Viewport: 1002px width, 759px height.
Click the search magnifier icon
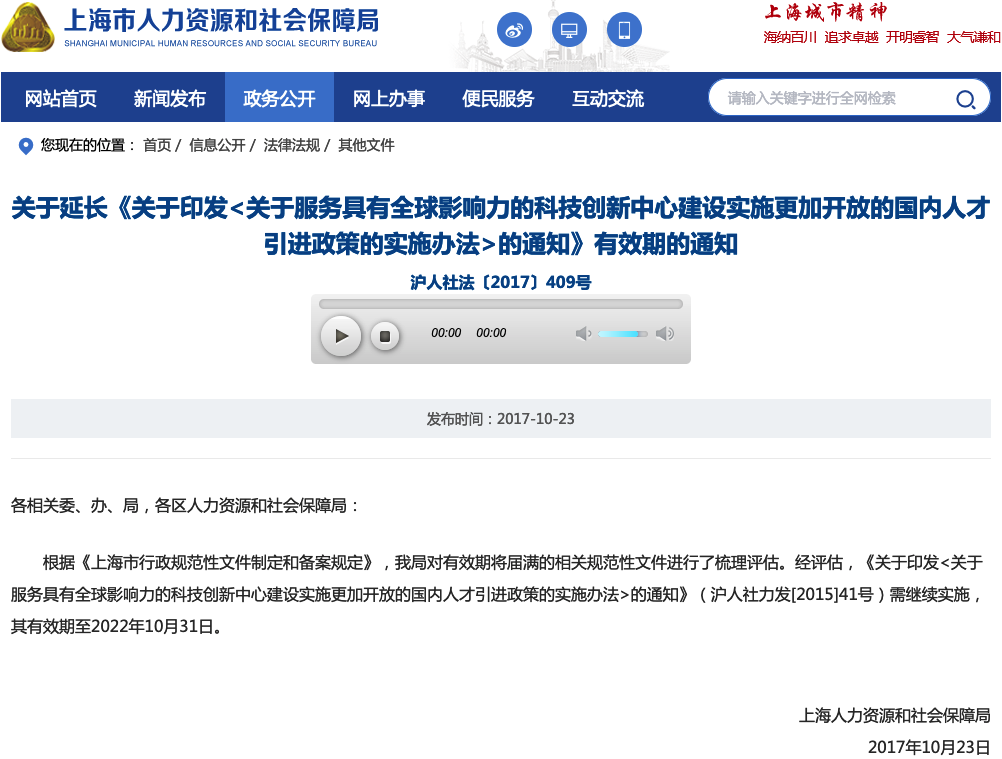[965, 99]
